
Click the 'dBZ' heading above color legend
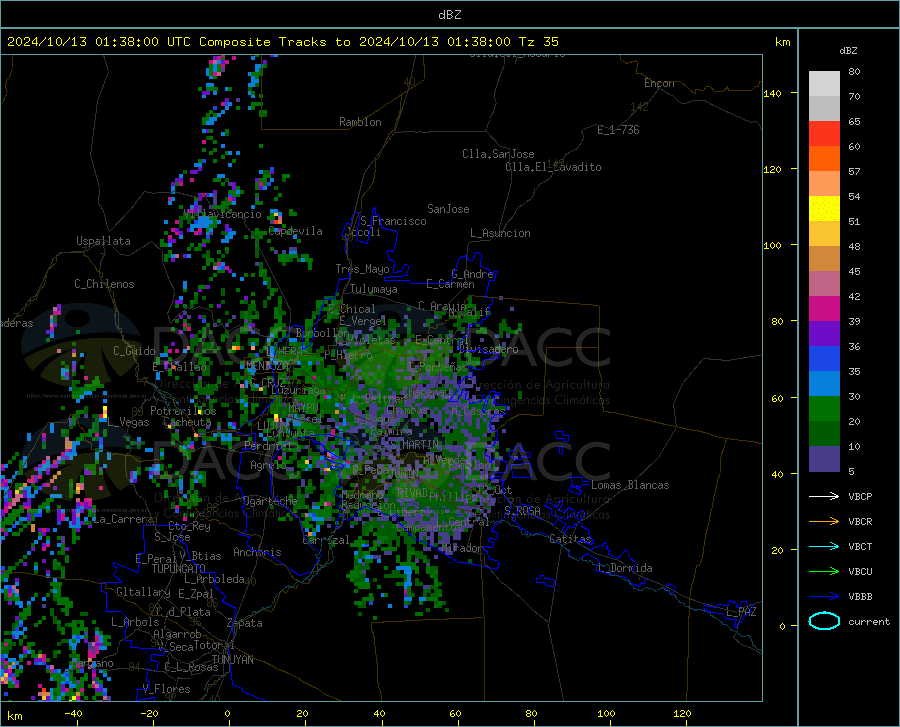(x=848, y=50)
